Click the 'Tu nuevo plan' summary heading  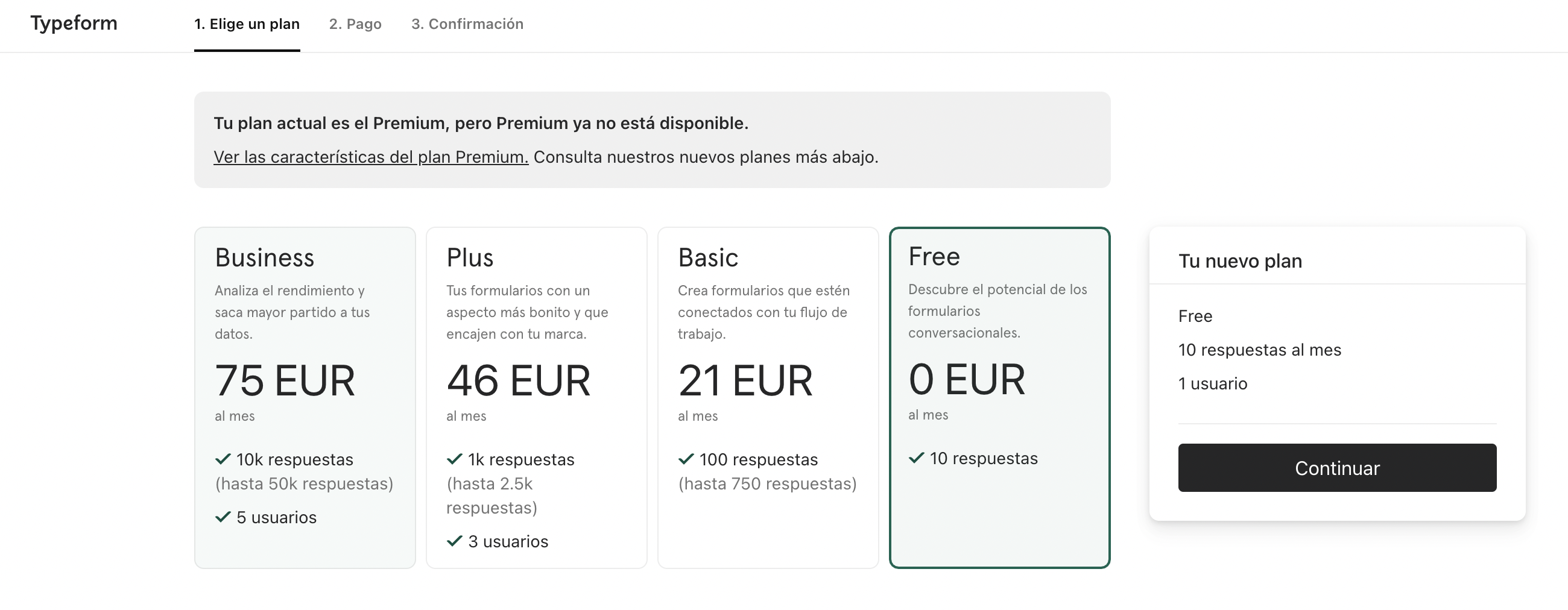(1240, 261)
